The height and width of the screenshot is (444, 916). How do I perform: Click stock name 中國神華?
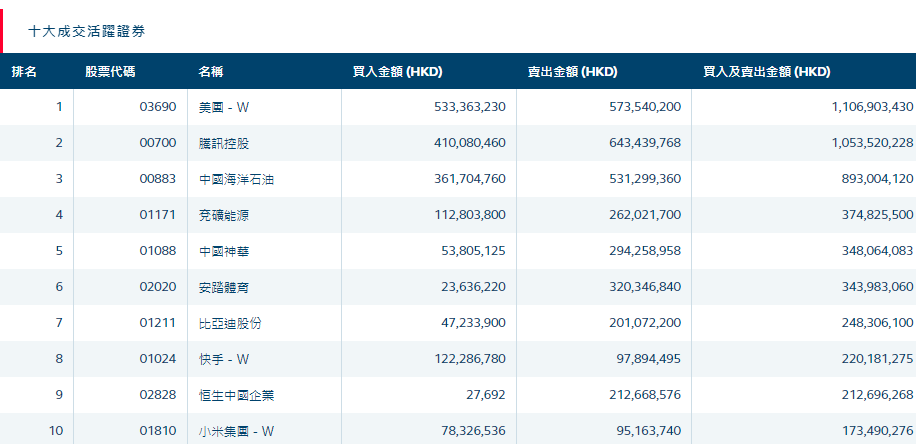(x=224, y=251)
